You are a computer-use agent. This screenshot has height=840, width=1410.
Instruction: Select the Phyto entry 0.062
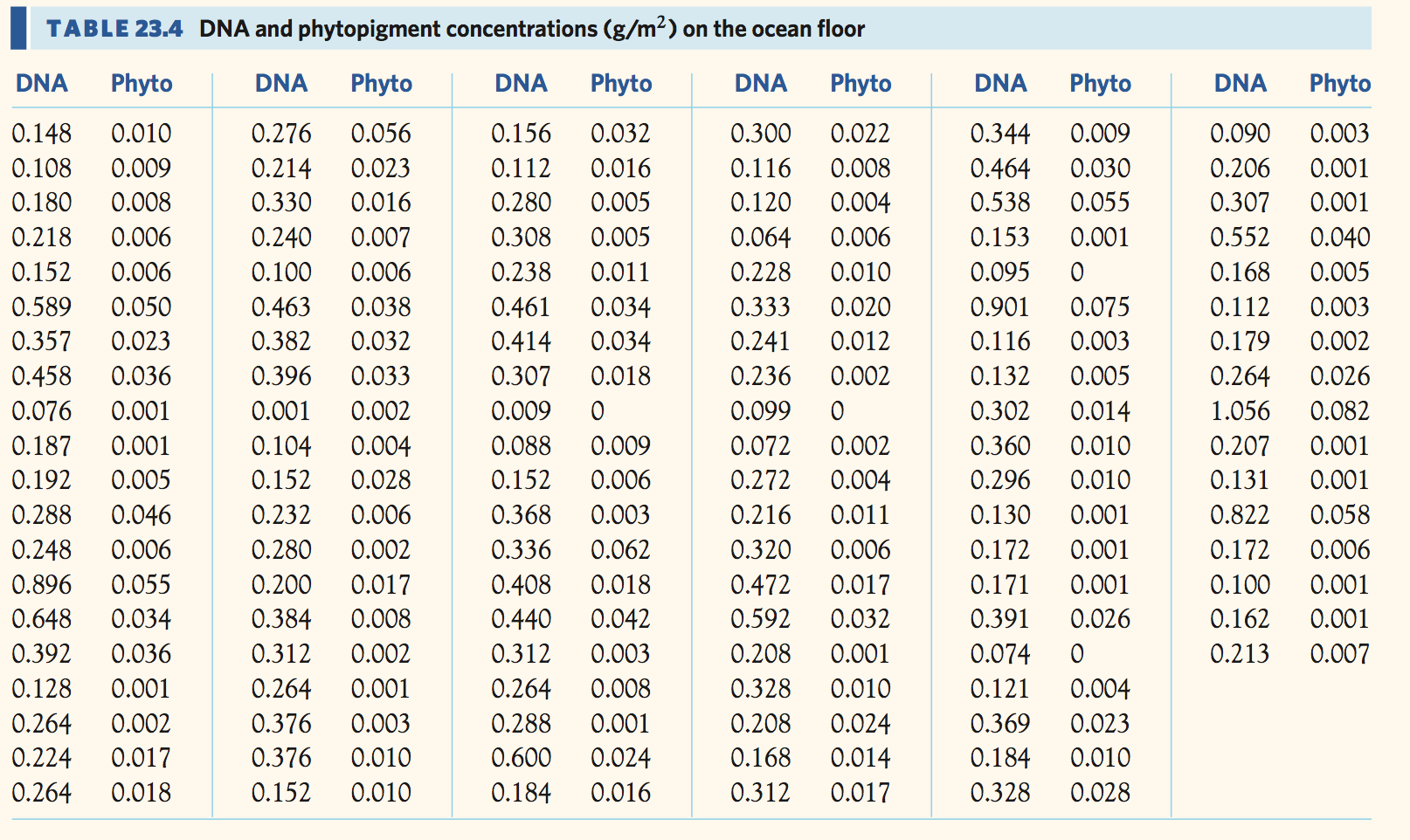(620, 550)
